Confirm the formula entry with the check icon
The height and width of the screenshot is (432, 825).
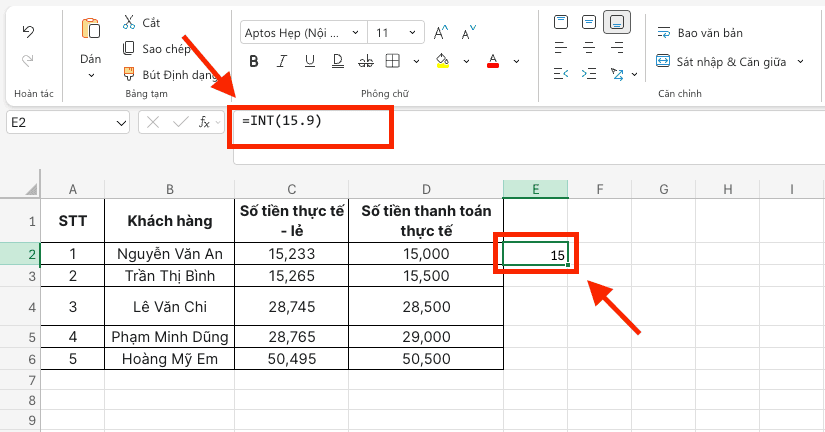coord(180,123)
